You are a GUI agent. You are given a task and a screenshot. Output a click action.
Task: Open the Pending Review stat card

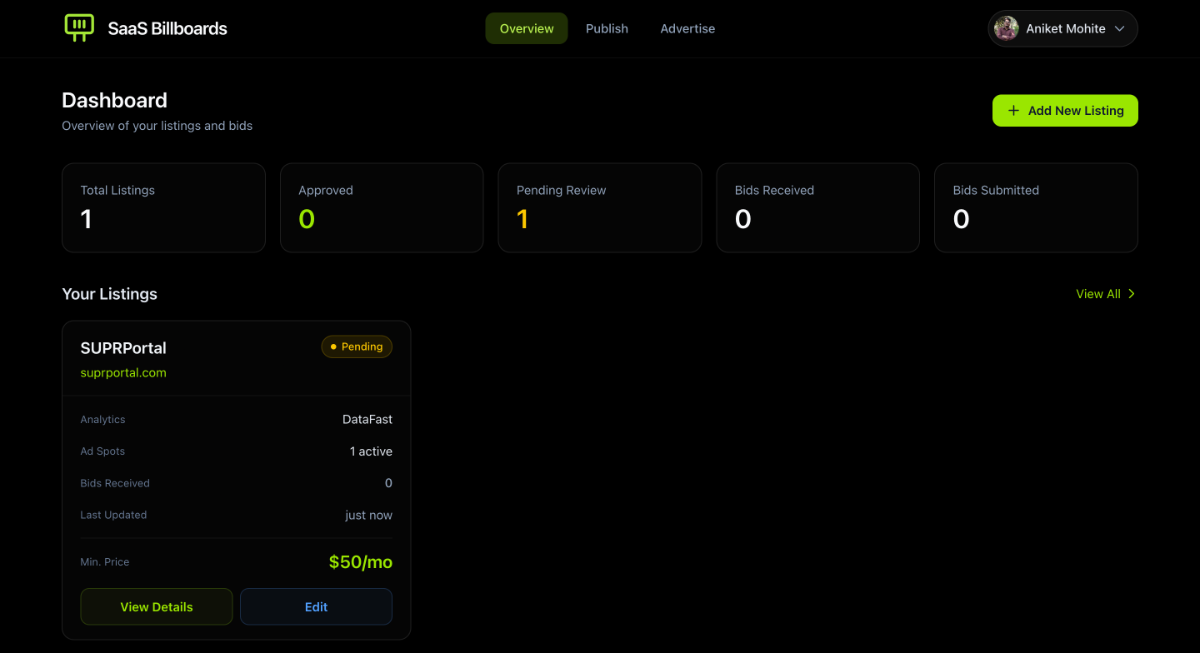point(599,207)
